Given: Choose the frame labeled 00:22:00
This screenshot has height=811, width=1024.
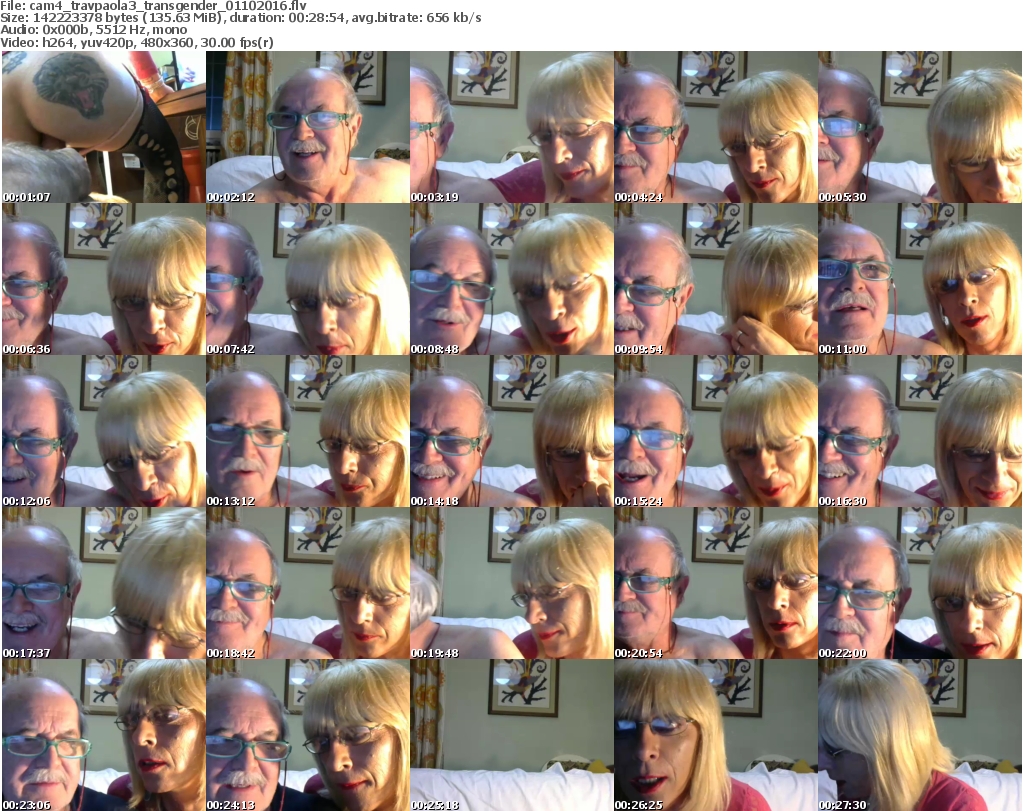Looking at the screenshot, I should 920,583.
